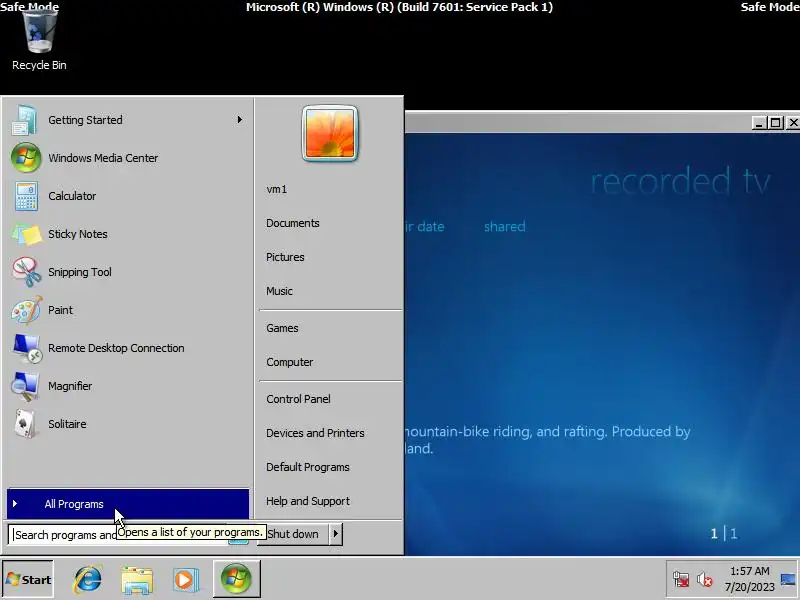Open Solitaire card icon
Viewport: 800px width, 600px height.
26,424
